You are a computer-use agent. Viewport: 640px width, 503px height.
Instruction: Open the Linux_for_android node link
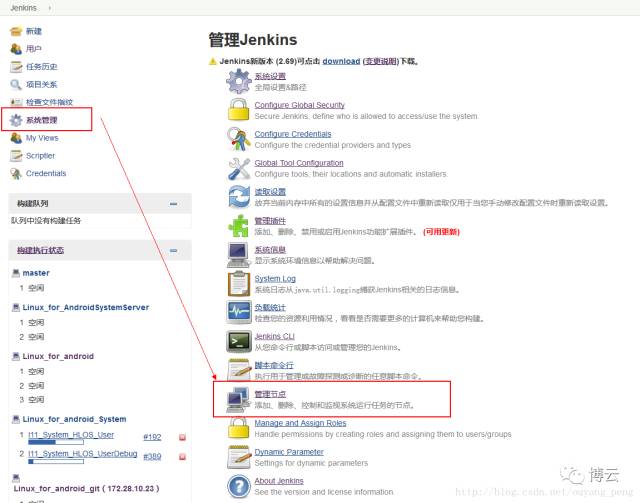[x=58, y=356]
